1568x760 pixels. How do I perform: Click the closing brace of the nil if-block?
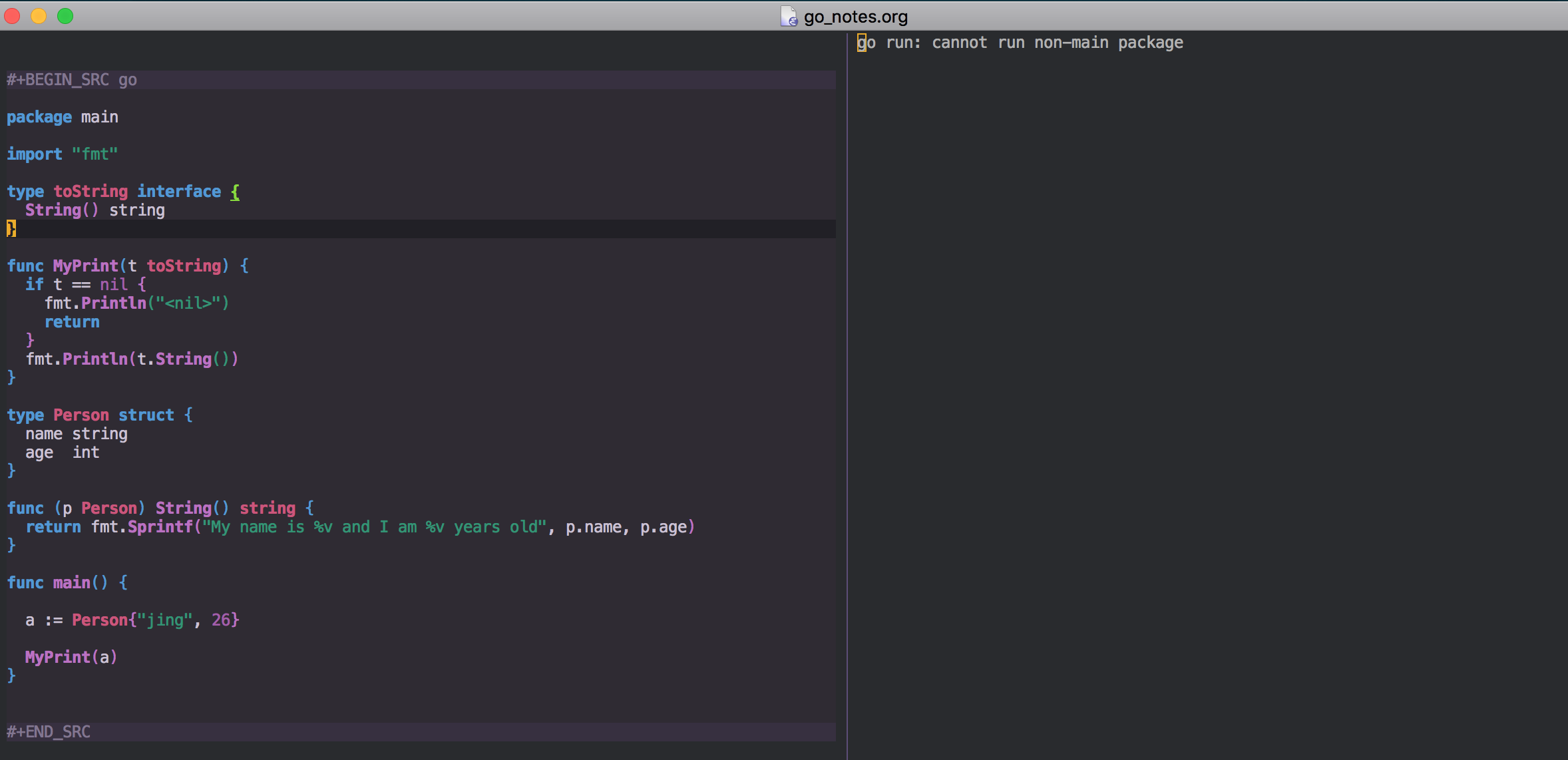tap(30, 341)
